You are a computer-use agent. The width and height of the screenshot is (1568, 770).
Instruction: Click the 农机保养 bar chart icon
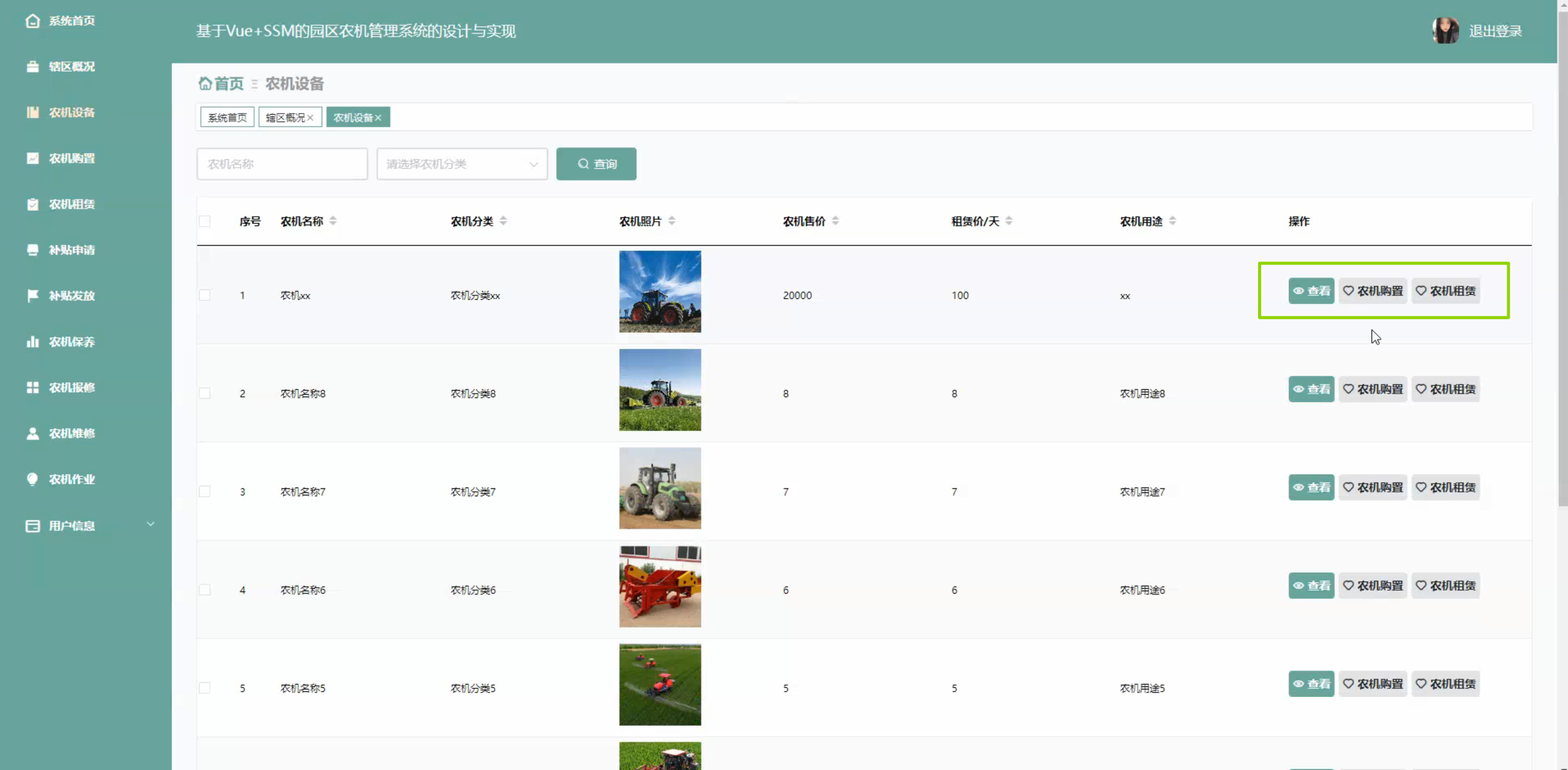click(x=33, y=342)
